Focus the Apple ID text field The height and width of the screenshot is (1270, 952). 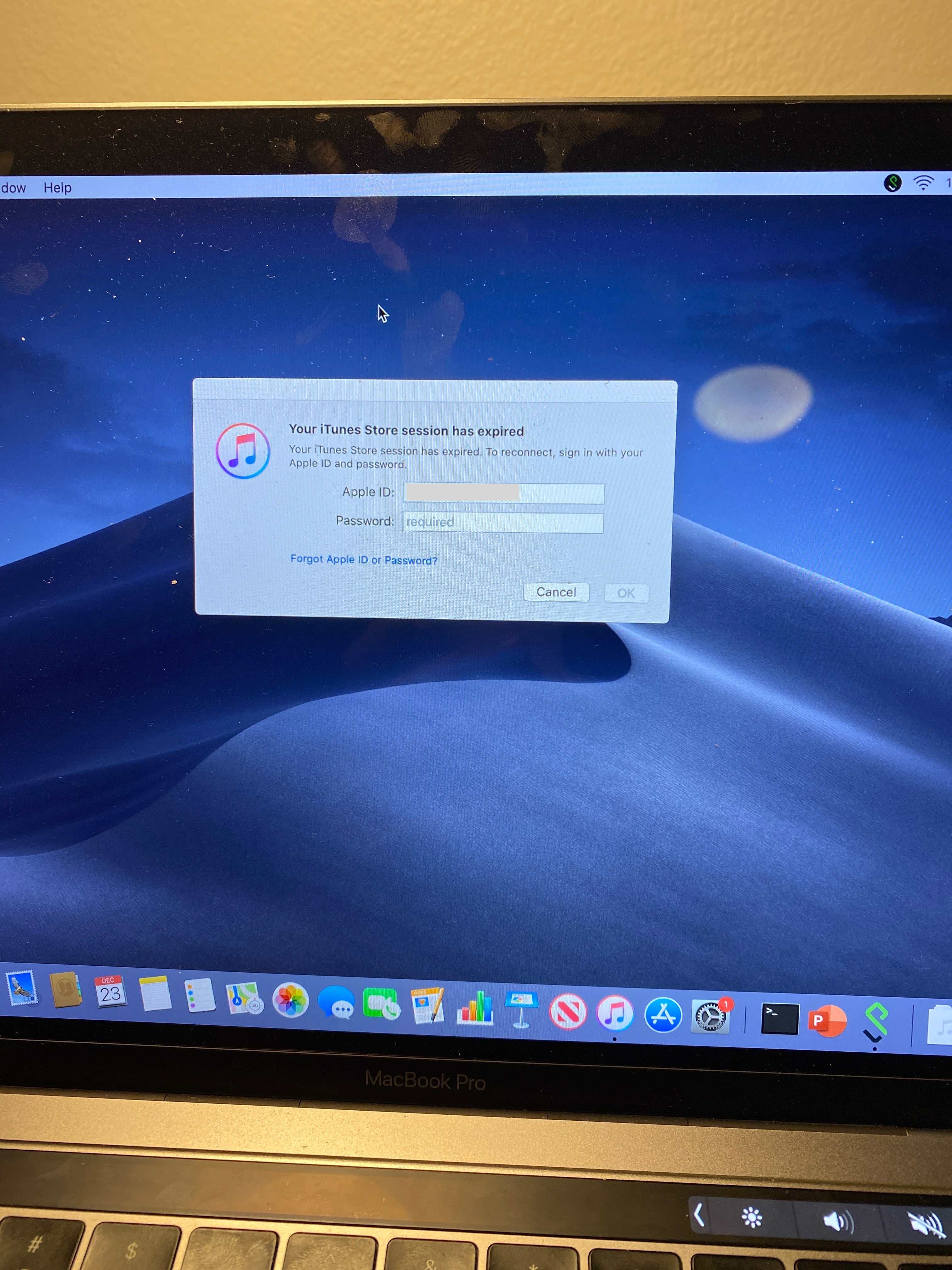[503, 493]
